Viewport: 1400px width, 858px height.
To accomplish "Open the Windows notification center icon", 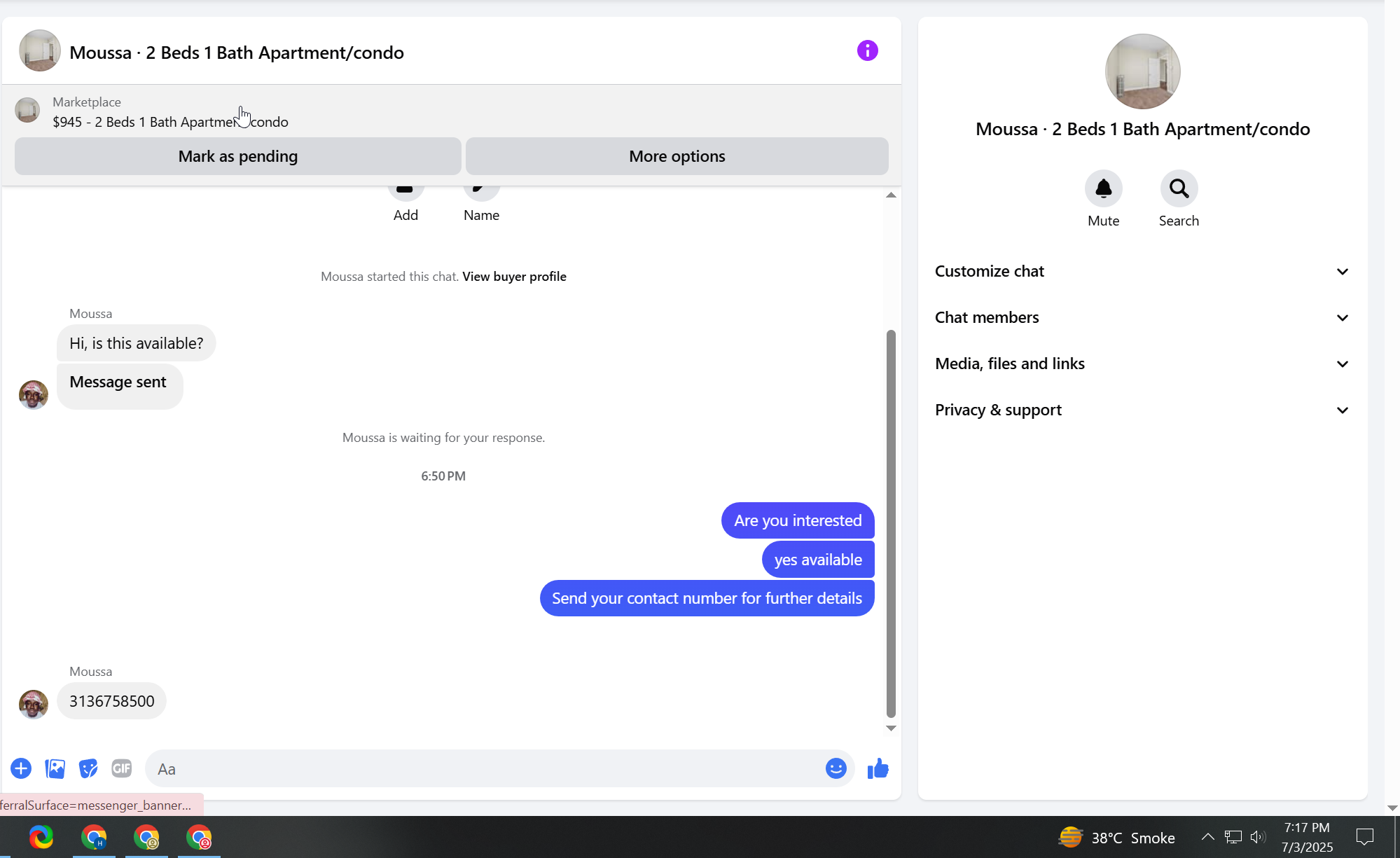I will coord(1364,837).
